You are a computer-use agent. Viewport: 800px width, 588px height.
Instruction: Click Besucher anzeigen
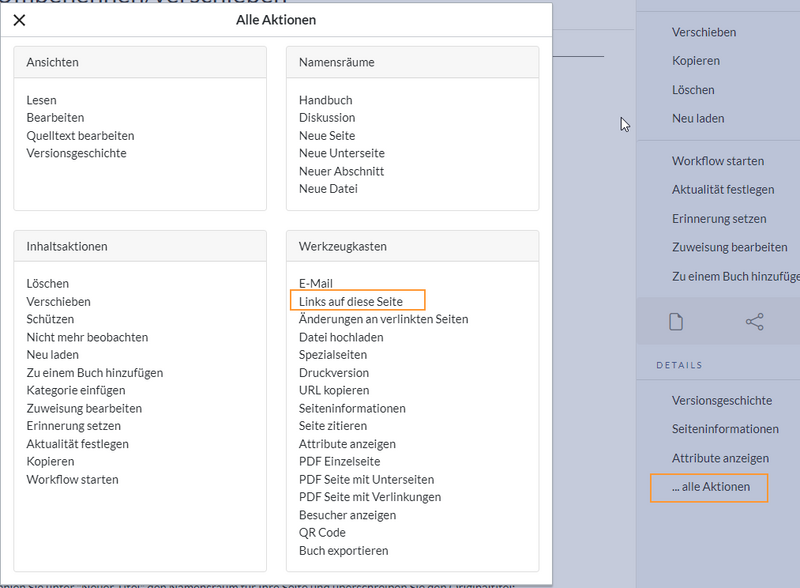pyautogui.click(x=347, y=515)
